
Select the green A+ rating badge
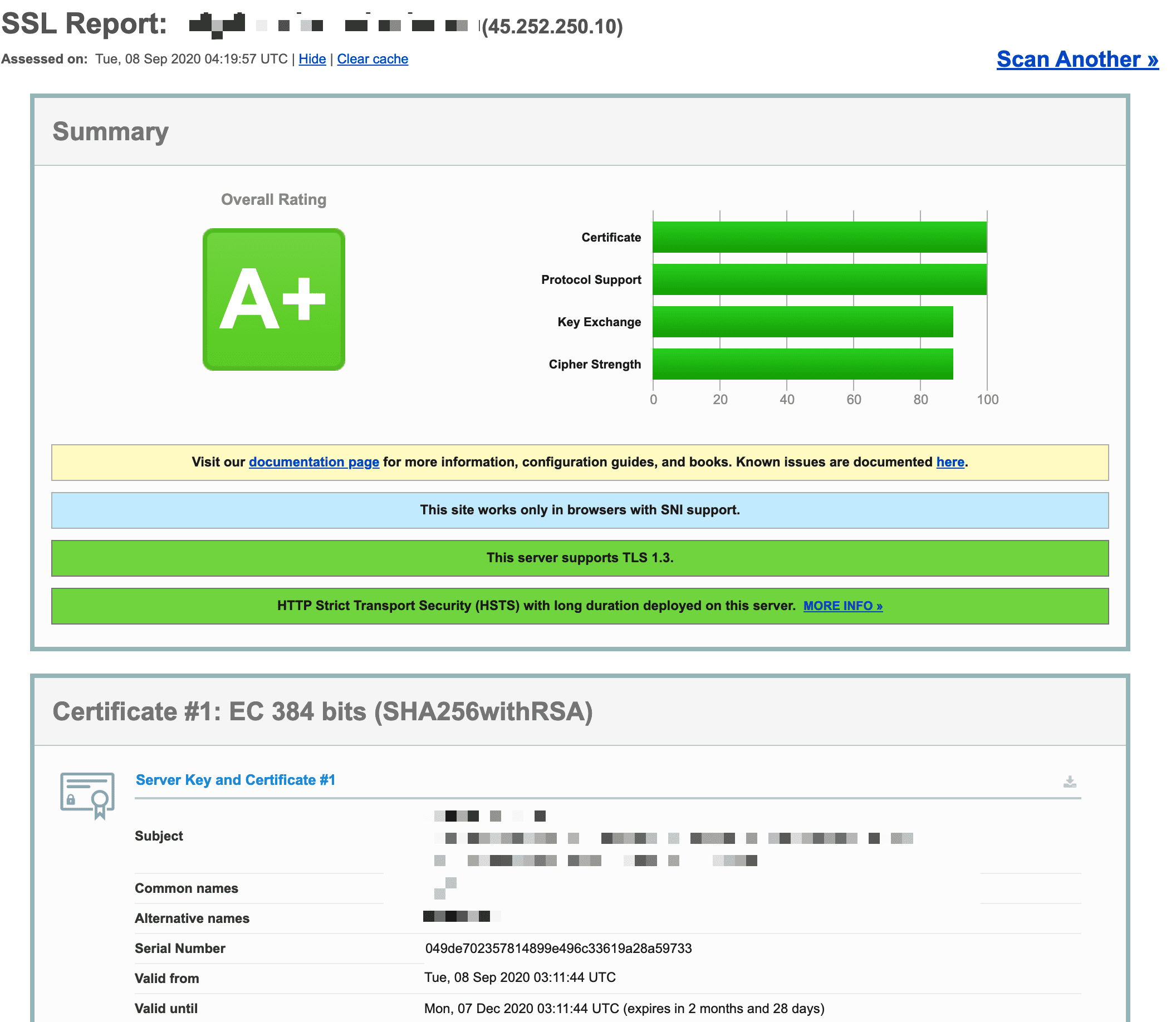pyautogui.click(x=275, y=297)
